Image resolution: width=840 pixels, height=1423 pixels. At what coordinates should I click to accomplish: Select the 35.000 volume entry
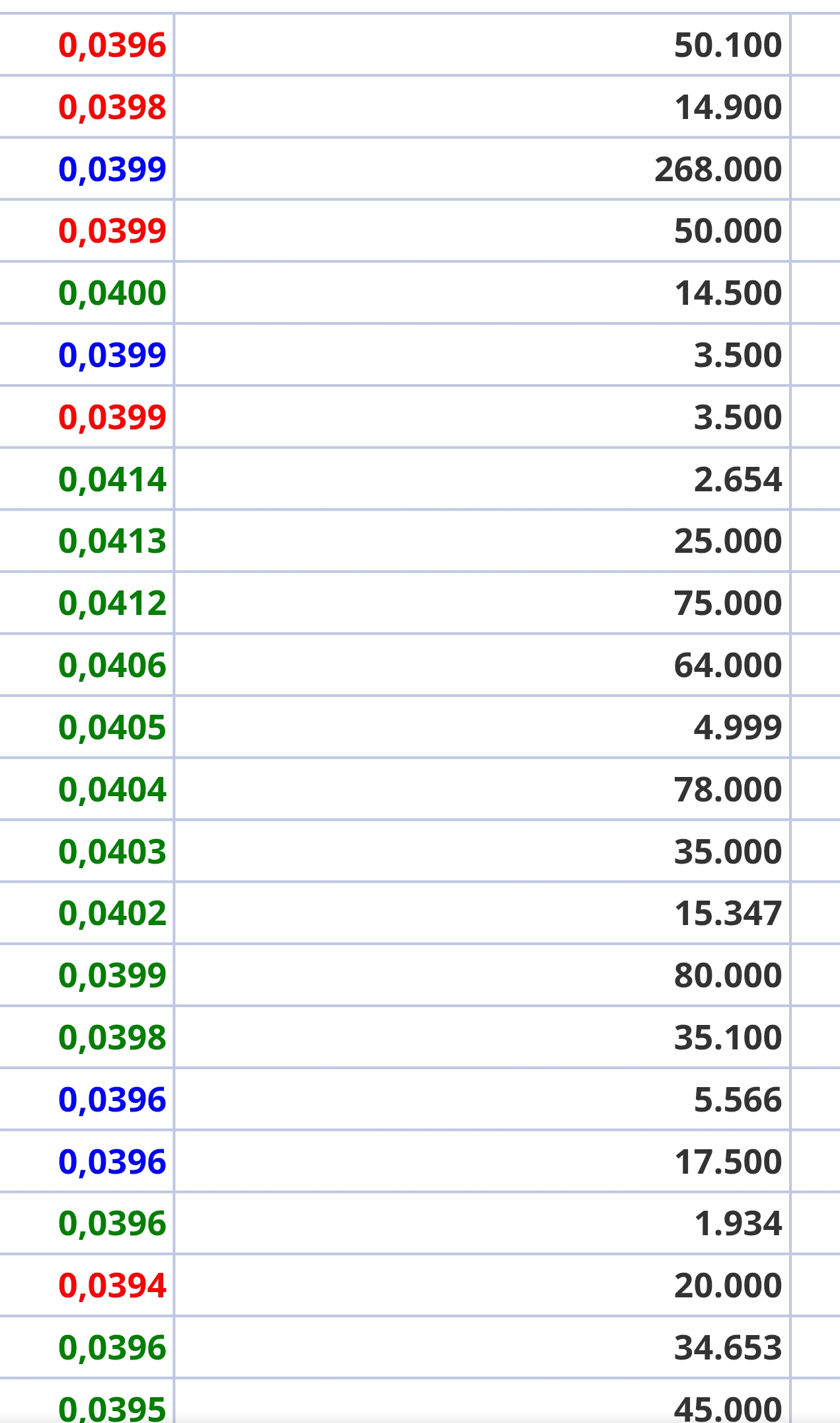(x=728, y=852)
